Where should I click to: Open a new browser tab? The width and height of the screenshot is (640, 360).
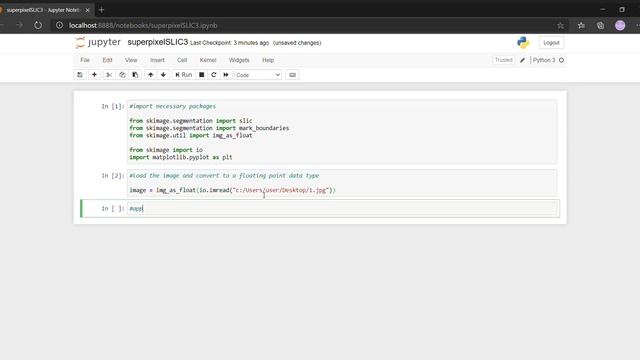point(102,10)
